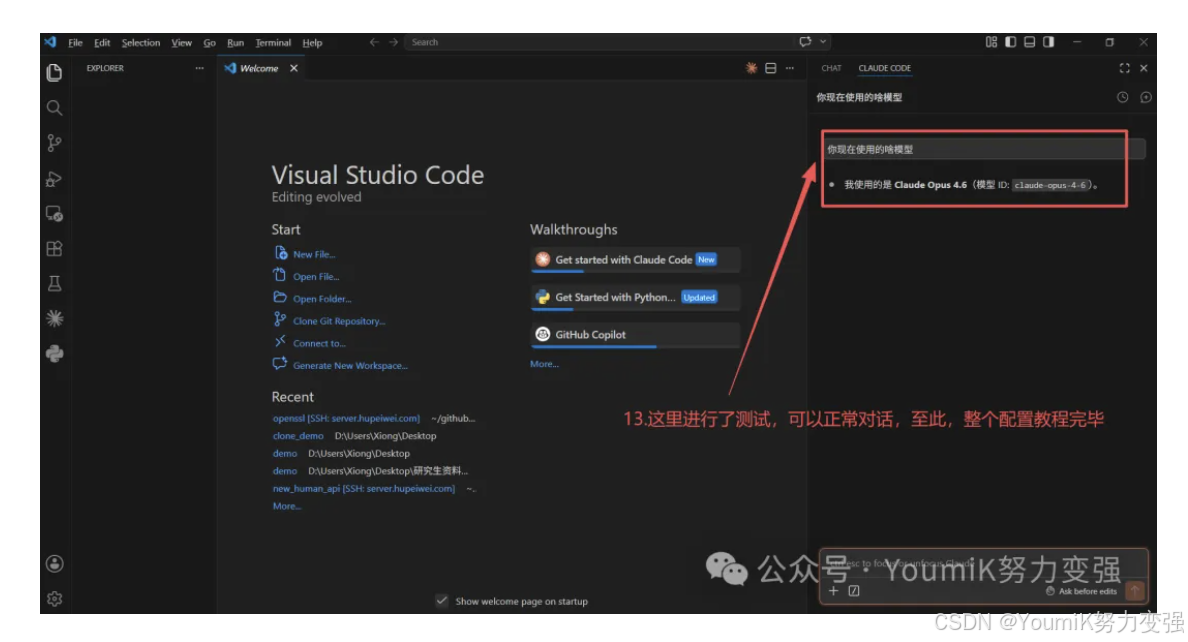Maximize the Claude Code panel
The width and height of the screenshot is (1188, 642).
[x=1124, y=68]
